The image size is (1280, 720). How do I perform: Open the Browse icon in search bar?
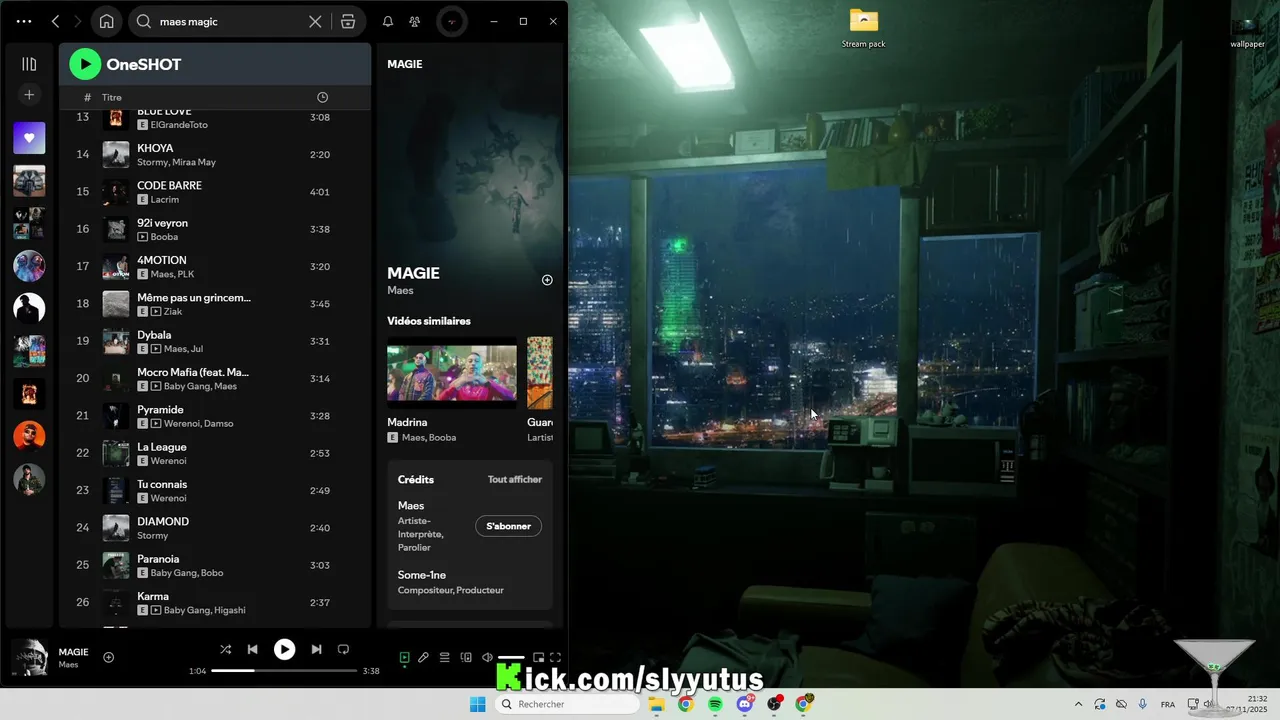point(348,21)
